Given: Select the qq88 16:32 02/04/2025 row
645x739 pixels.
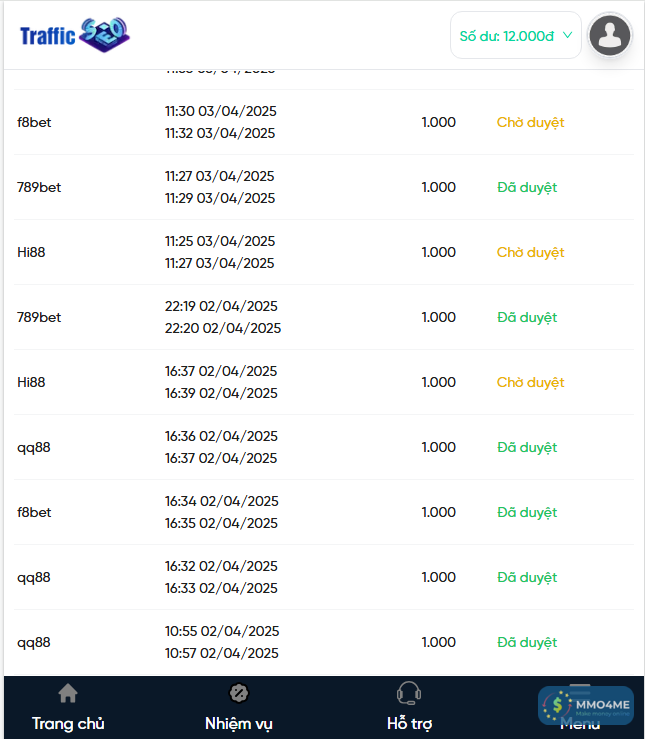Looking at the screenshot, I should pos(34,577).
